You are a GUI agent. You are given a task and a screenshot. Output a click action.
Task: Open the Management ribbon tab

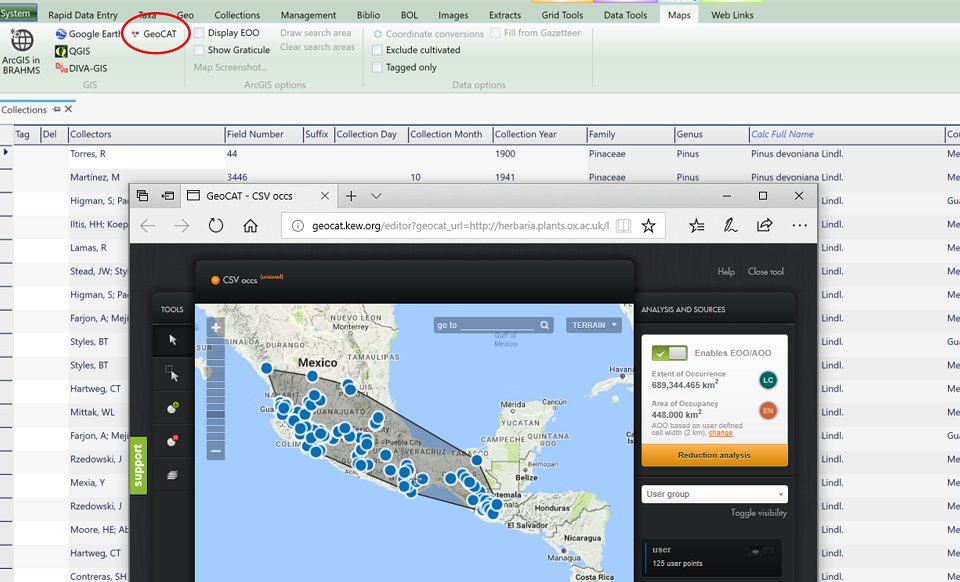(x=308, y=15)
